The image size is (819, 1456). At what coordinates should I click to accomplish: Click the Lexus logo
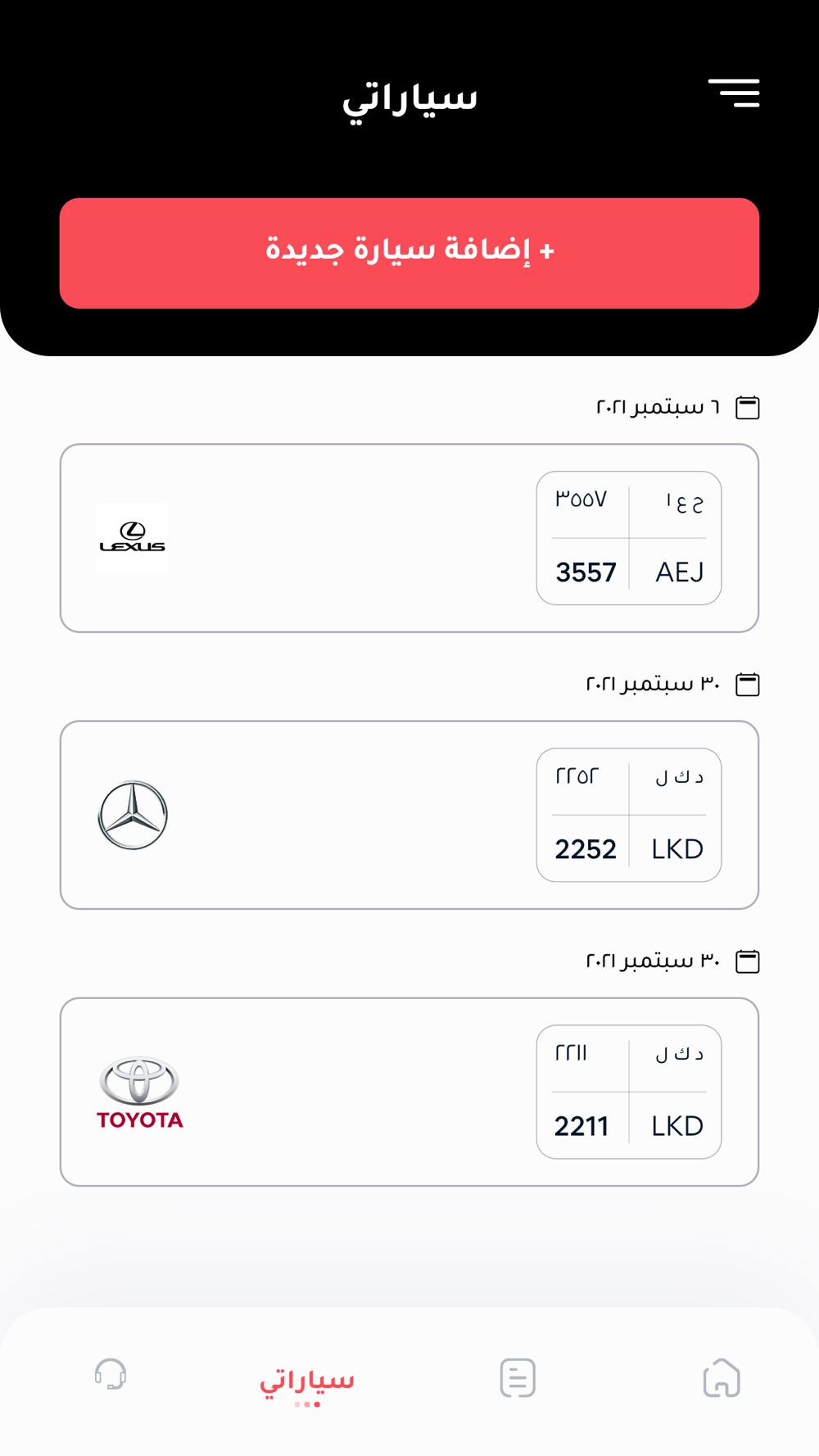pos(133,538)
